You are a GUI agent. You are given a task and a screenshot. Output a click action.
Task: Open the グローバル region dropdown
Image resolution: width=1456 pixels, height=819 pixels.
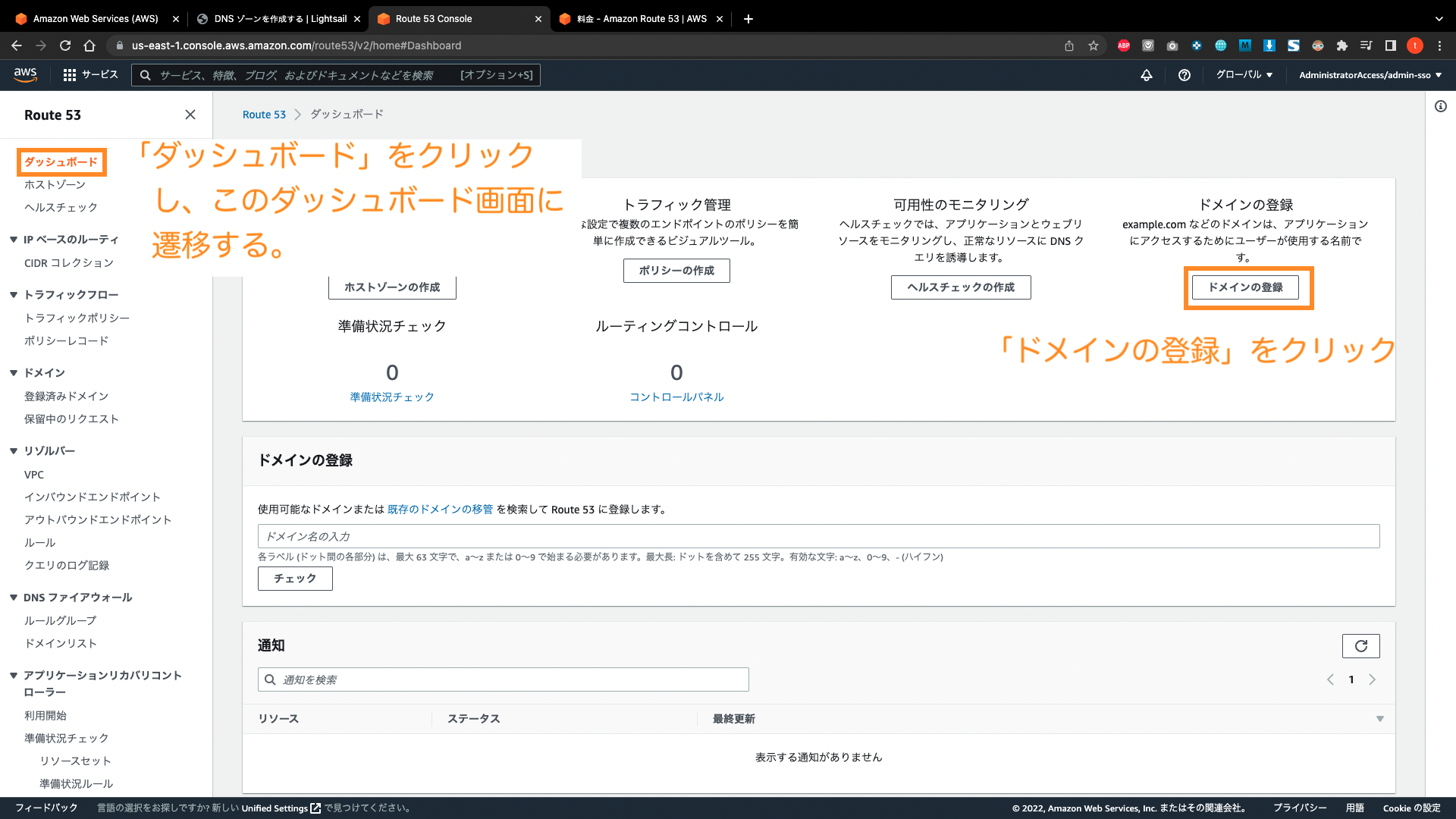coord(1244,74)
